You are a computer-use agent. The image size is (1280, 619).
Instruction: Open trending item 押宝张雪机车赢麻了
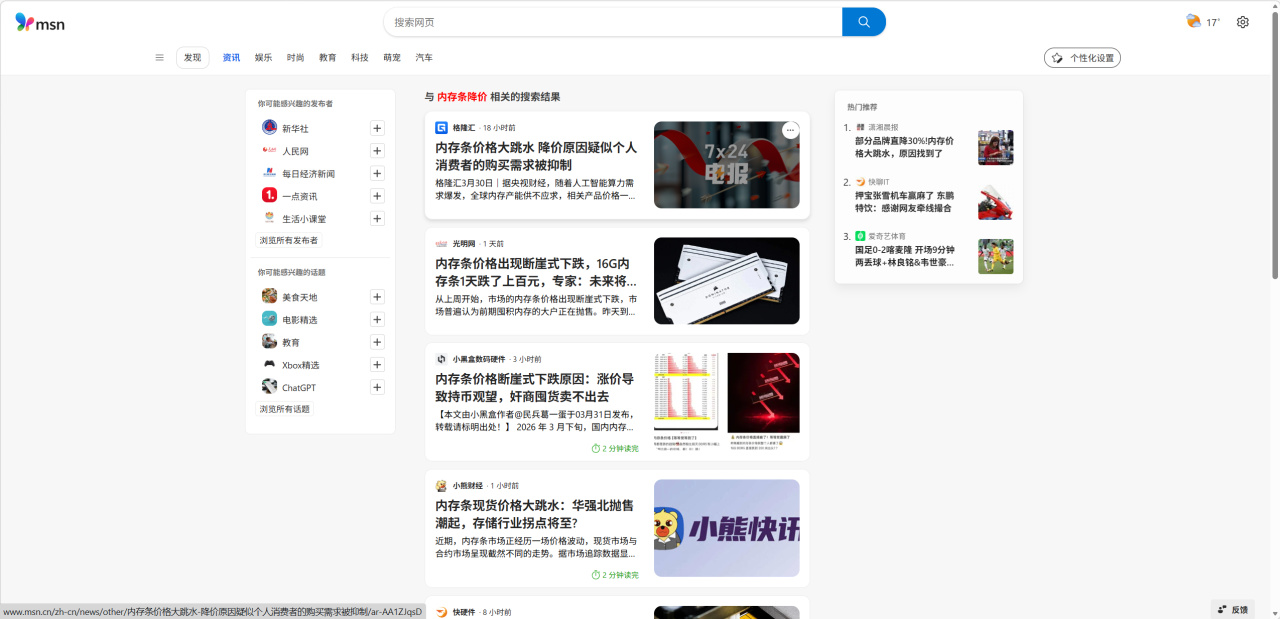click(903, 202)
